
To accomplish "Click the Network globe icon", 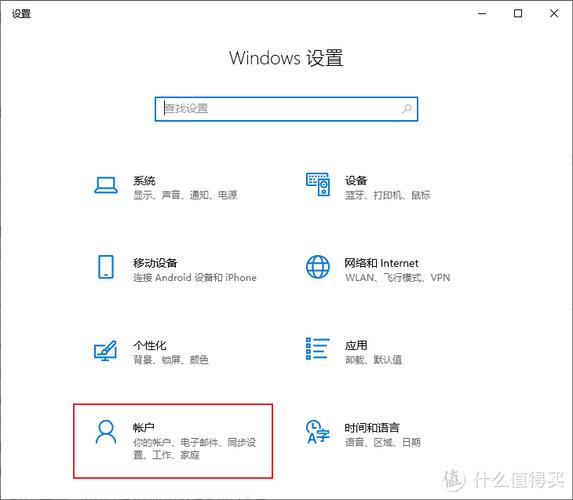I will 318,267.
